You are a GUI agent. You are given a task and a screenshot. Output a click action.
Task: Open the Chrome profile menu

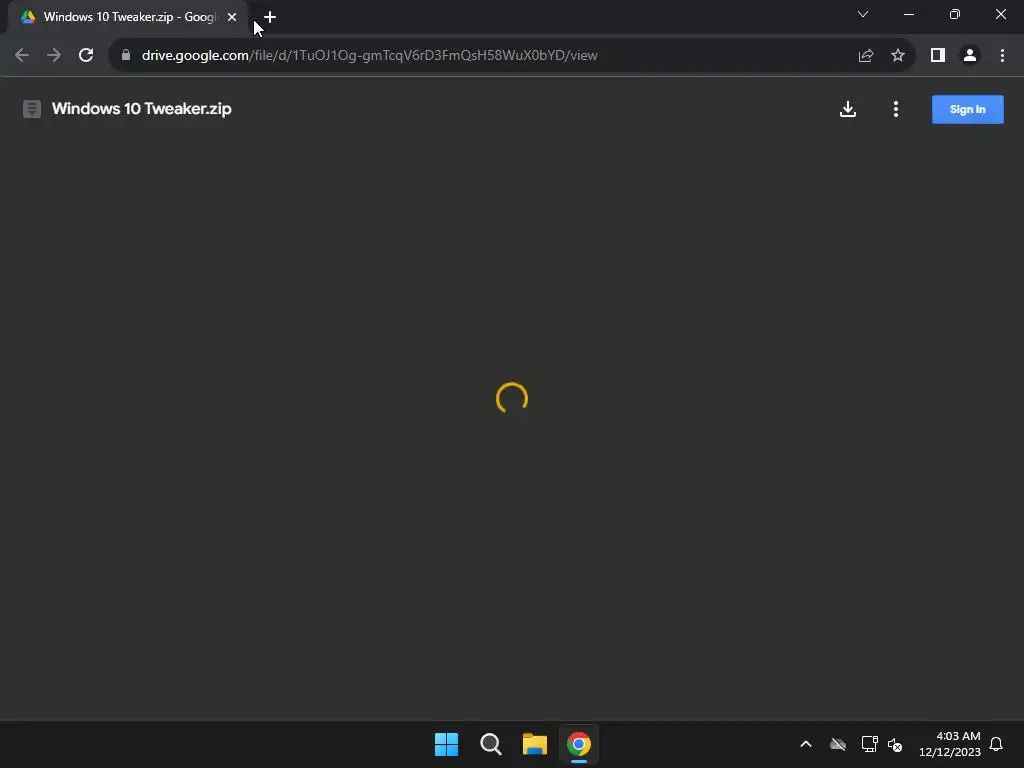970,56
